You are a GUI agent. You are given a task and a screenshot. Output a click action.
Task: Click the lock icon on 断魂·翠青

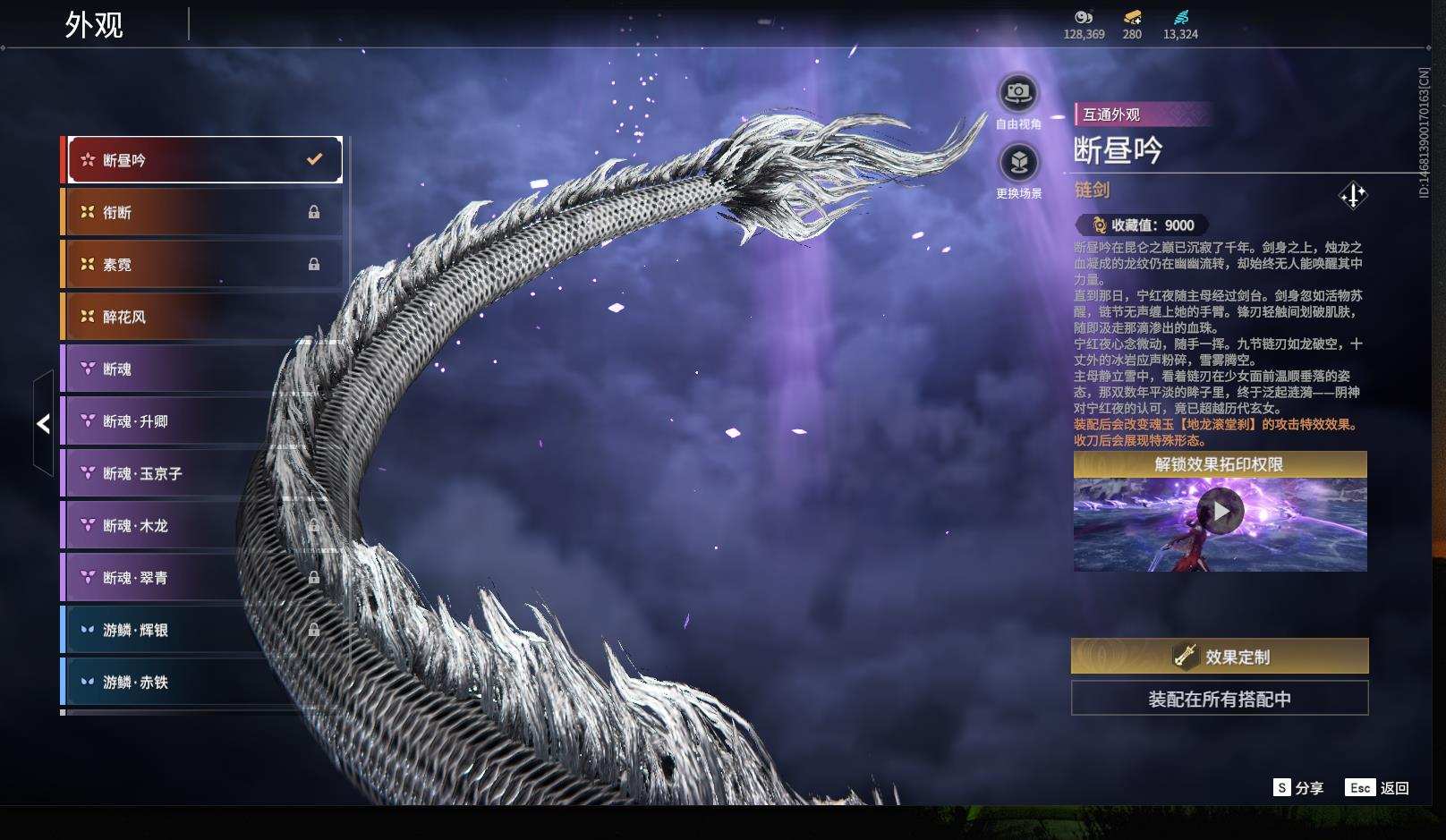pos(315,577)
